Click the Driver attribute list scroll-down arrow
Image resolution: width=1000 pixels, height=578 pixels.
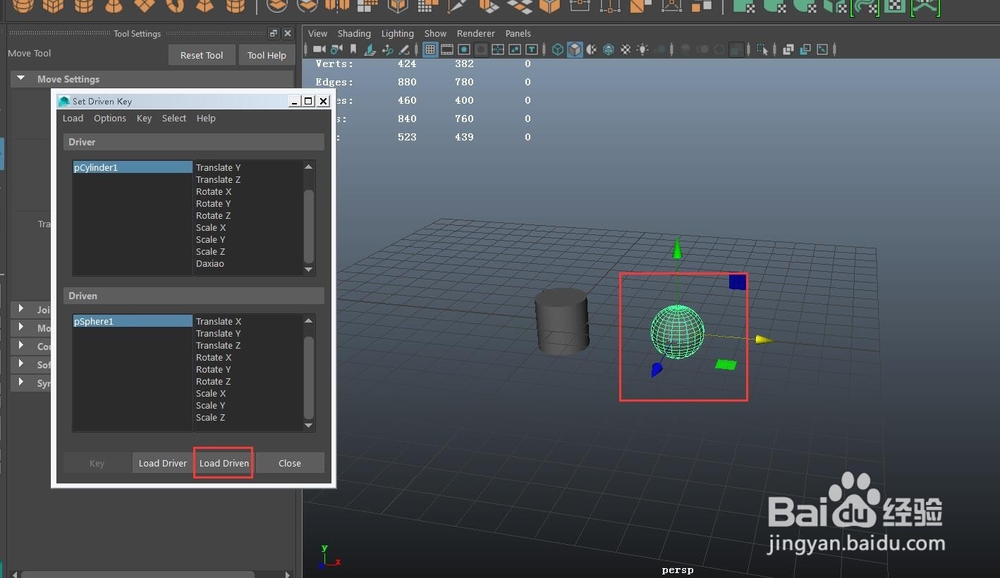tap(309, 269)
